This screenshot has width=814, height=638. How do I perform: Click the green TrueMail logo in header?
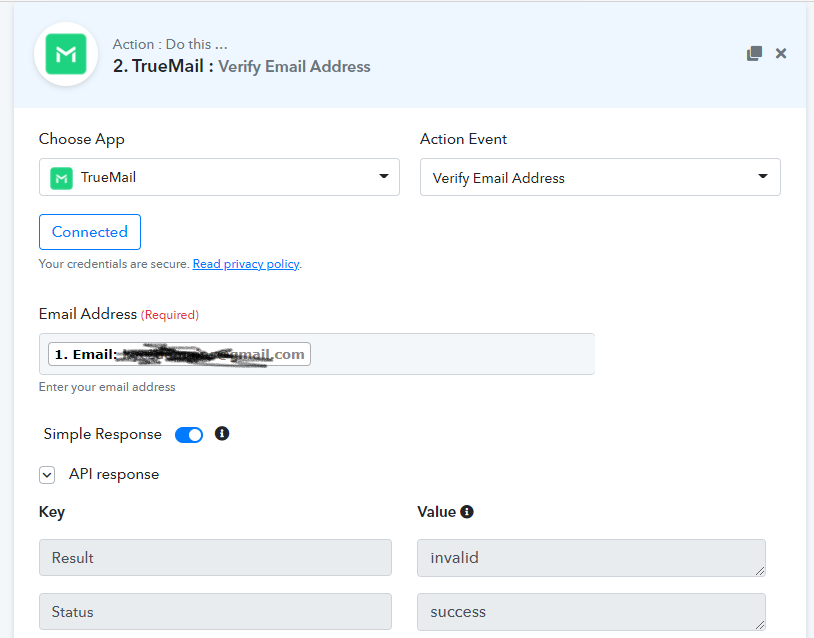(66, 55)
